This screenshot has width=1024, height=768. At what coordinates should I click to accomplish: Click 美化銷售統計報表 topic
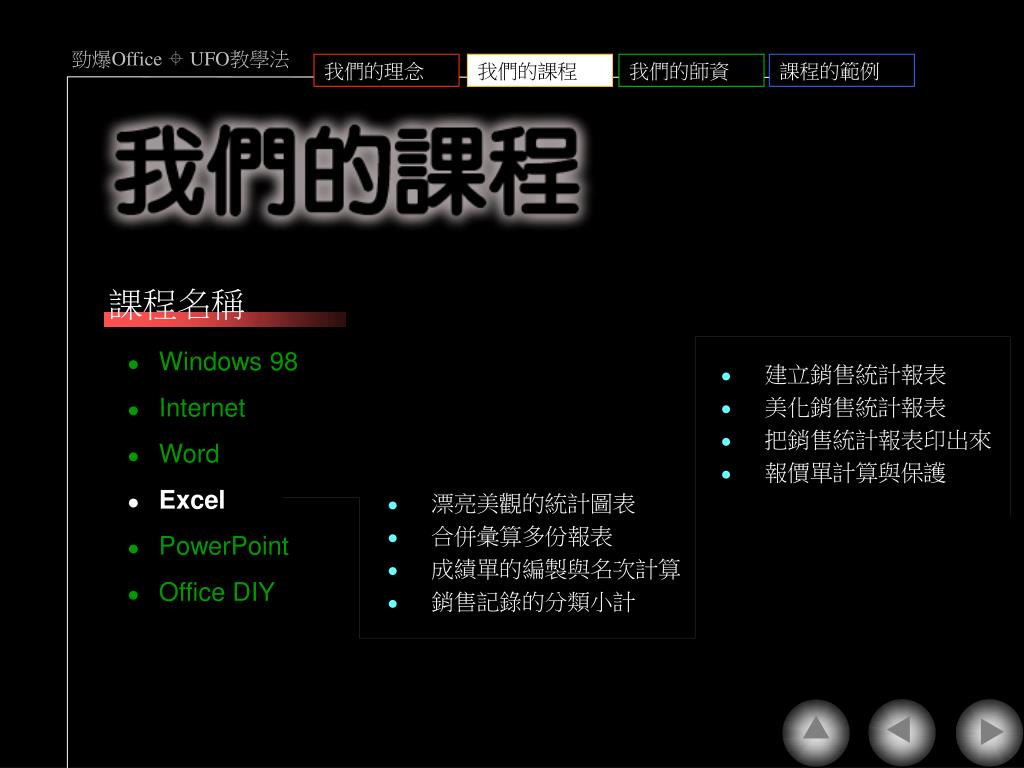[x=856, y=408]
